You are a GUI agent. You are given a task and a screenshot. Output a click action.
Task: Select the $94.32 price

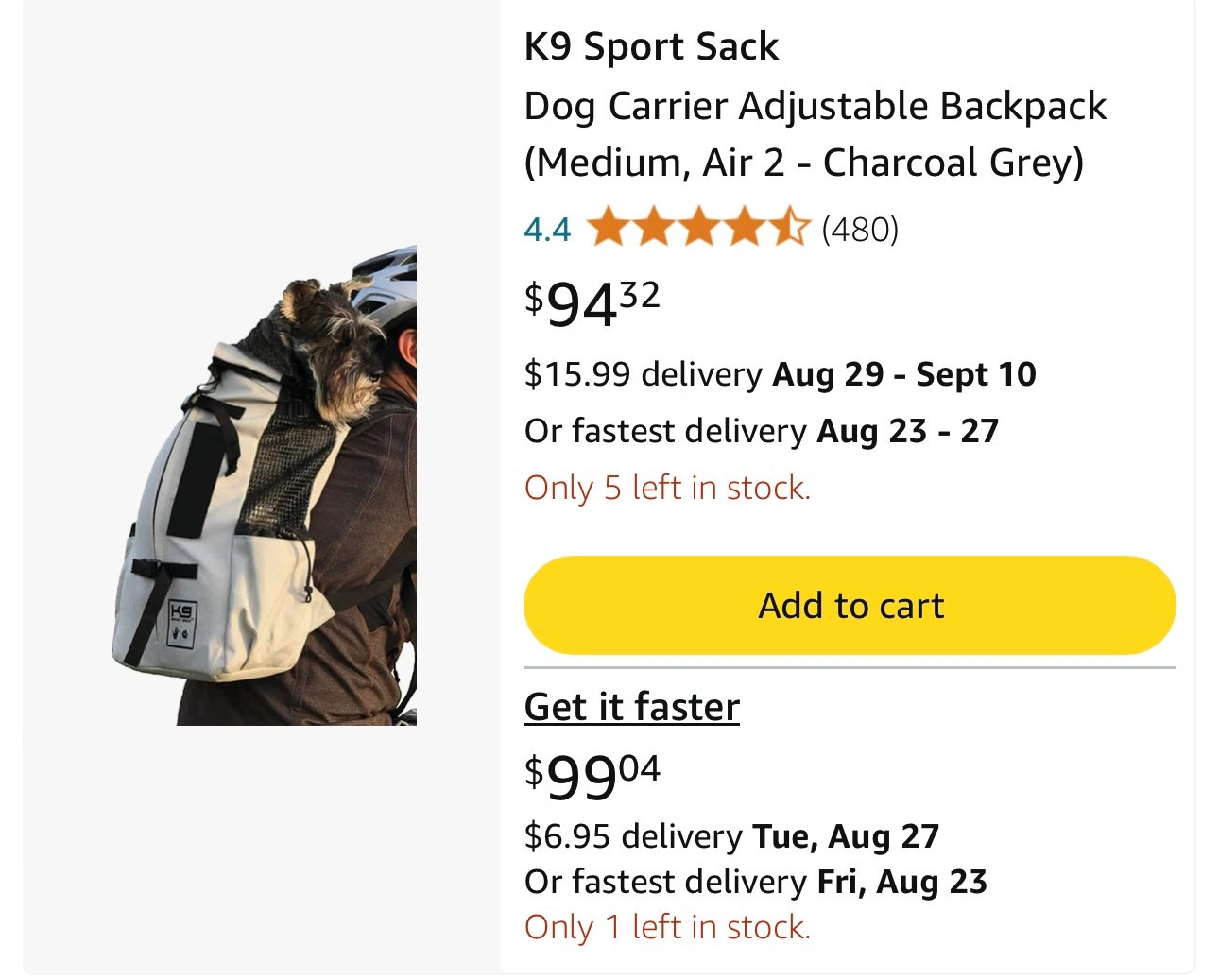(592, 302)
